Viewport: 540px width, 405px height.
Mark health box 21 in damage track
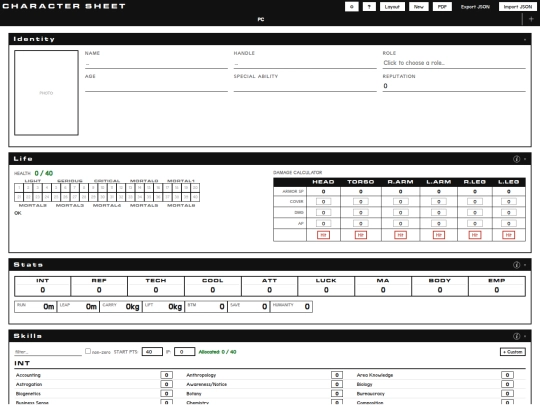click(x=19, y=197)
